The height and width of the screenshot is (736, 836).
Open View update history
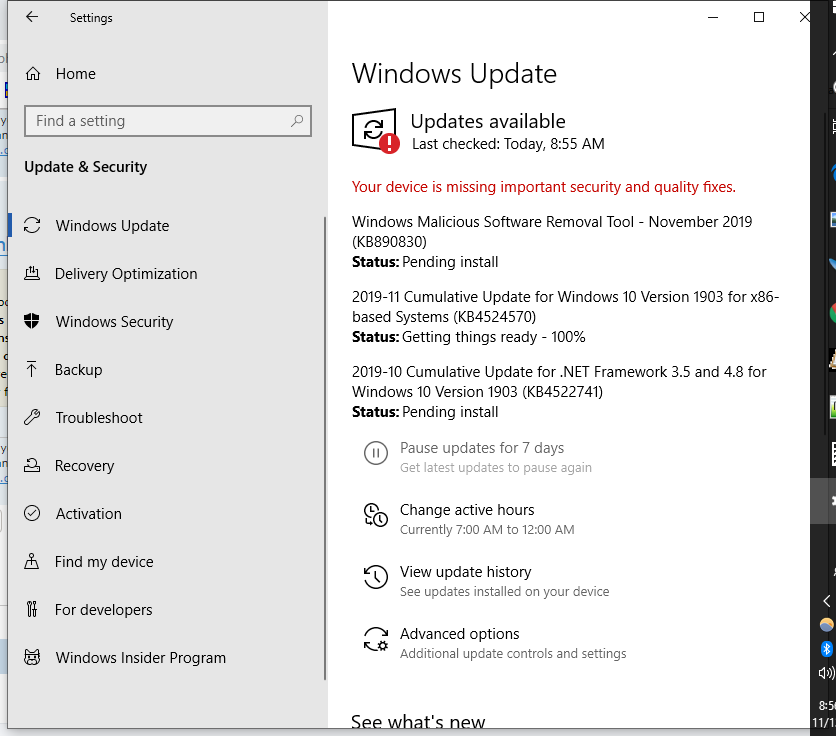coord(465,572)
